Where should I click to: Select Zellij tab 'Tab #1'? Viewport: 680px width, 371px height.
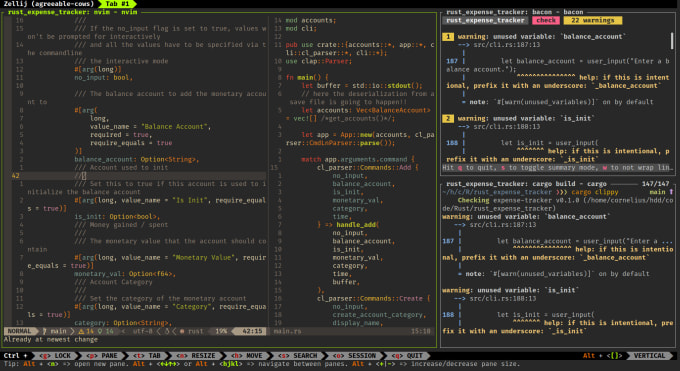[x=118, y=4]
